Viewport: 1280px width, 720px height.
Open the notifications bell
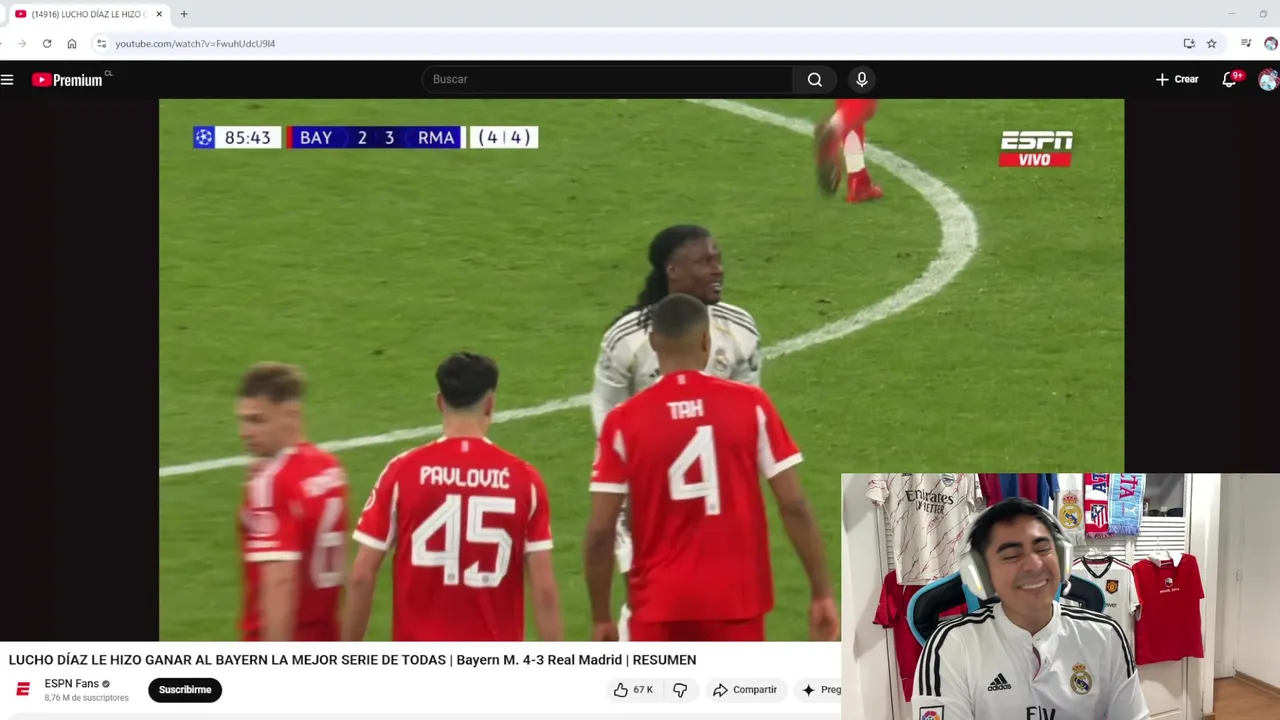tap(1230, 79)
